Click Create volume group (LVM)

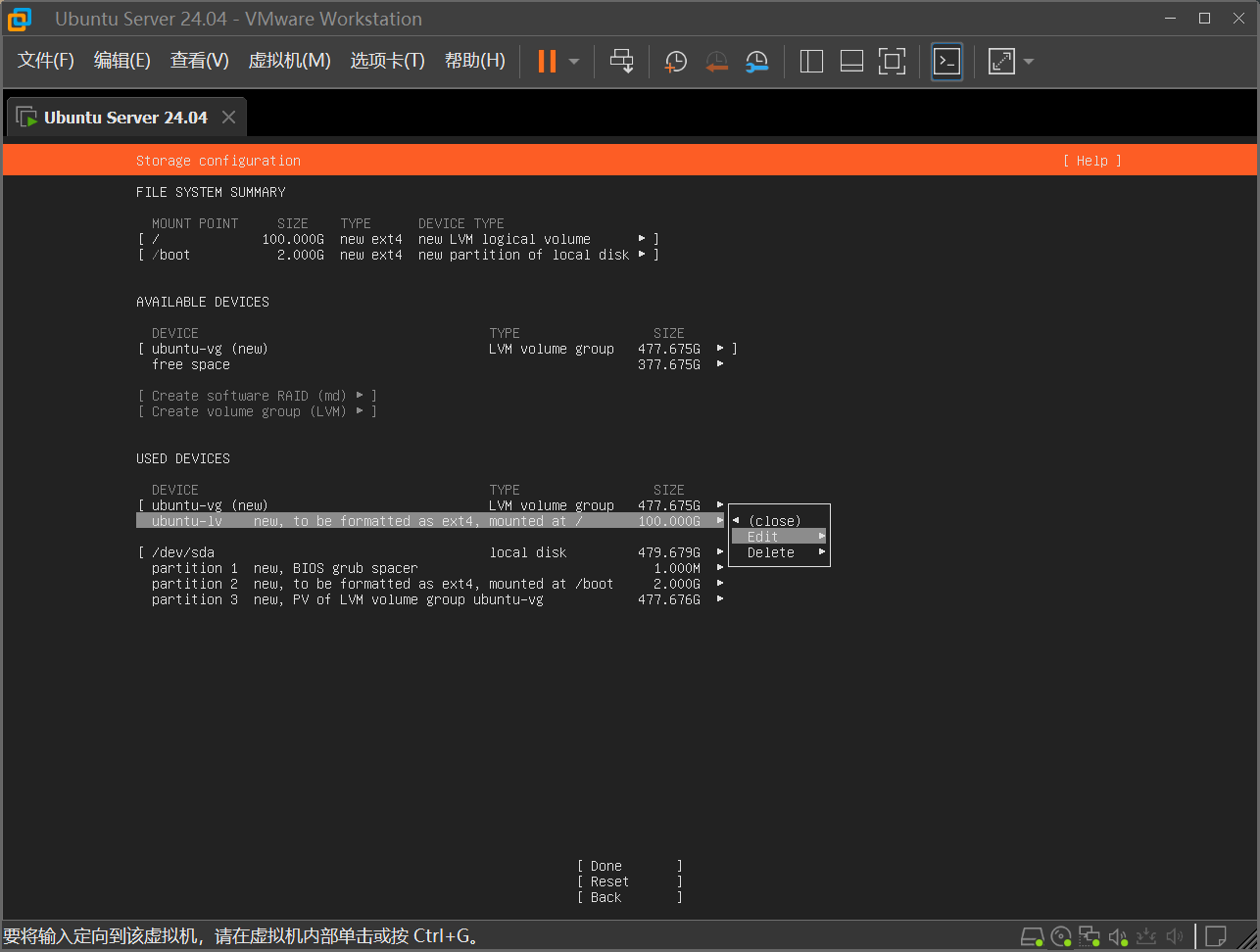[257, 411]
